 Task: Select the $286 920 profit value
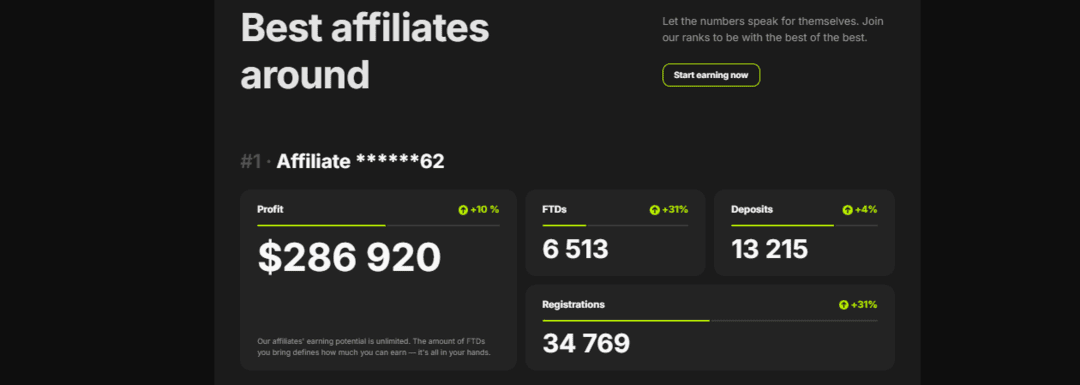[x=349, y=258]
